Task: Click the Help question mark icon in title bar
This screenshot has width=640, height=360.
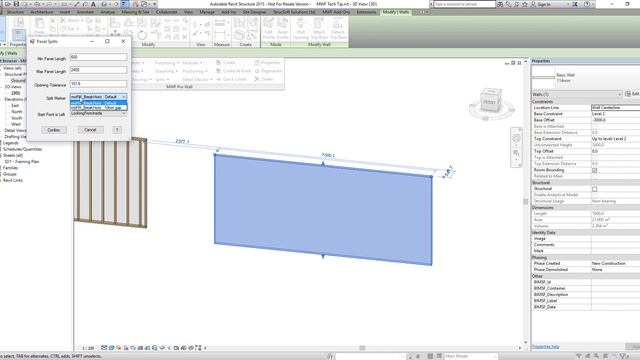Action: coord(587,4)
